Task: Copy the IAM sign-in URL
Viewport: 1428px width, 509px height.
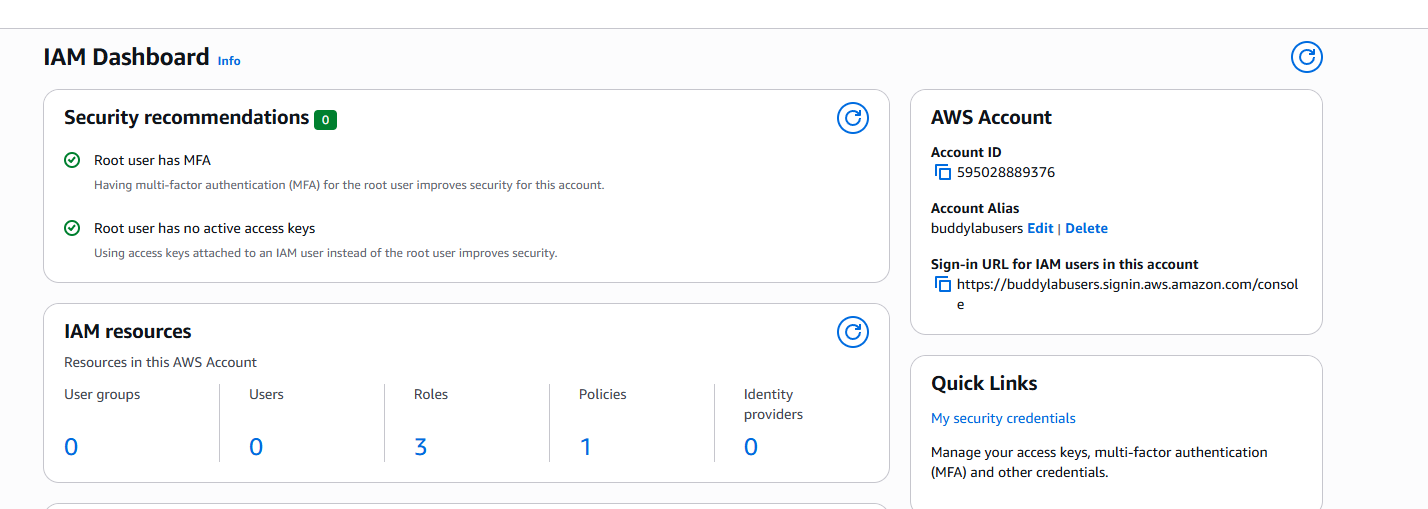Action: 942,284
